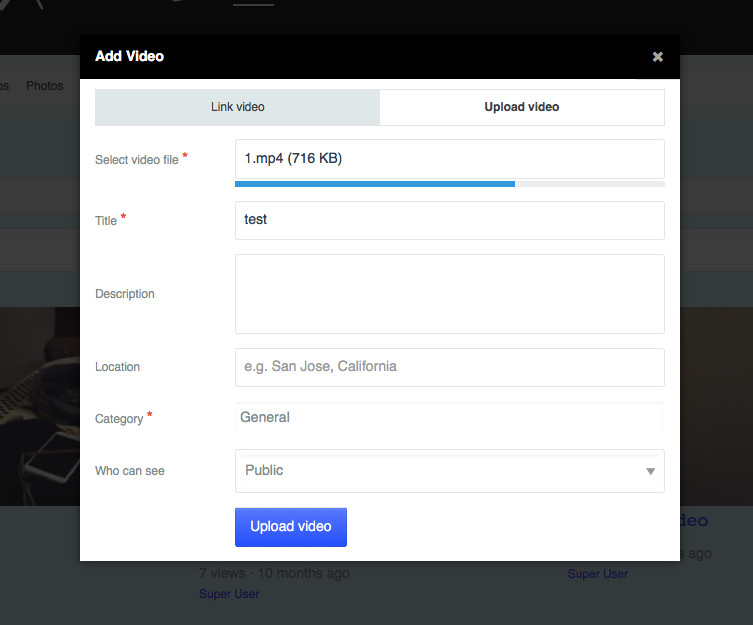This screenshot has width=753, height=625.
Task: Click inside the Description text area
Action: click(x=449, y=293)
